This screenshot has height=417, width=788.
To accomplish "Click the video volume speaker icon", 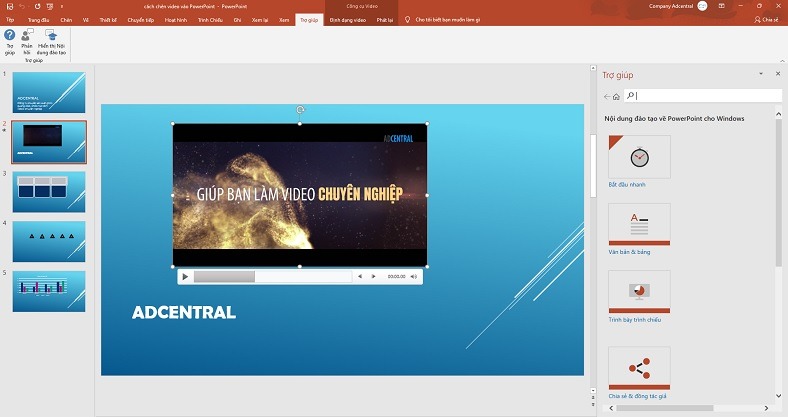I will [x=414, y=276].
